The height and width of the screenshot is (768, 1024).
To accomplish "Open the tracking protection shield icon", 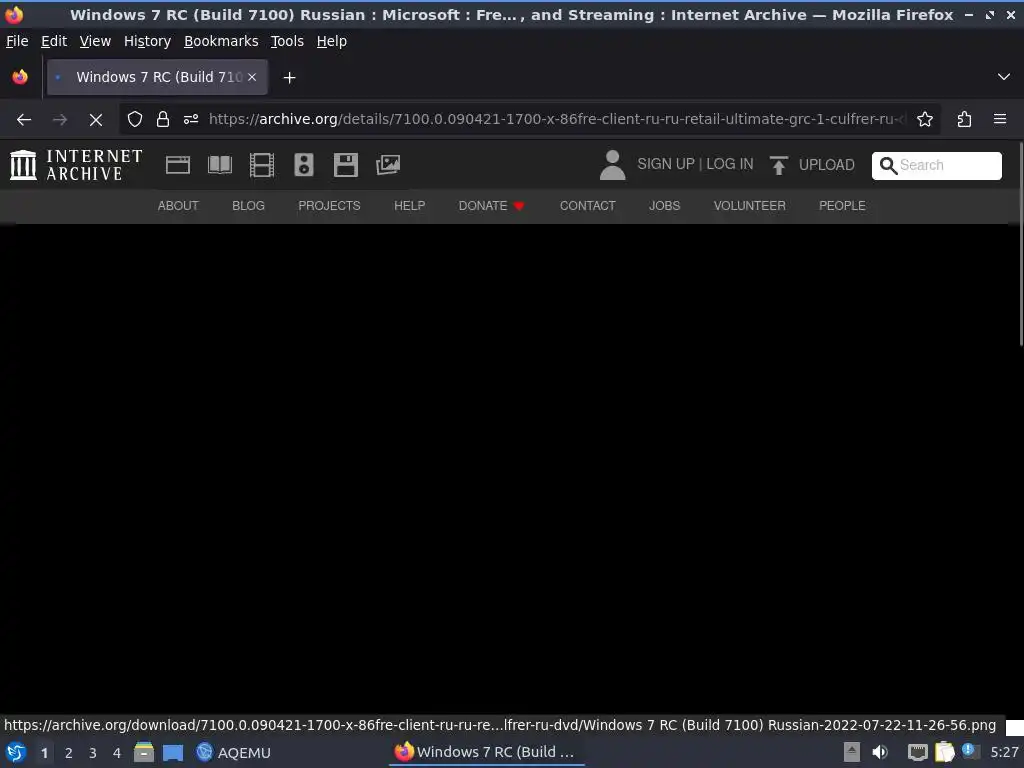I will click(x=135, y=120).
